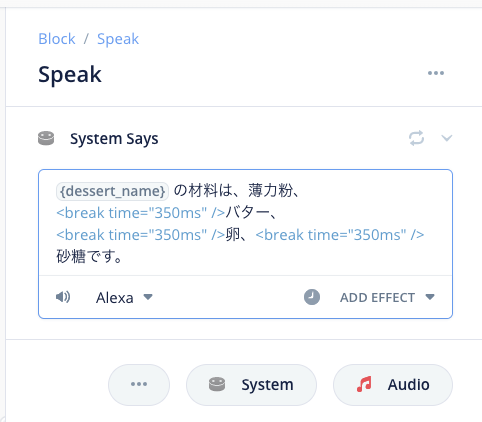
Task: Play voice preview with the speaker icon
Action: [x=63, y=297]
